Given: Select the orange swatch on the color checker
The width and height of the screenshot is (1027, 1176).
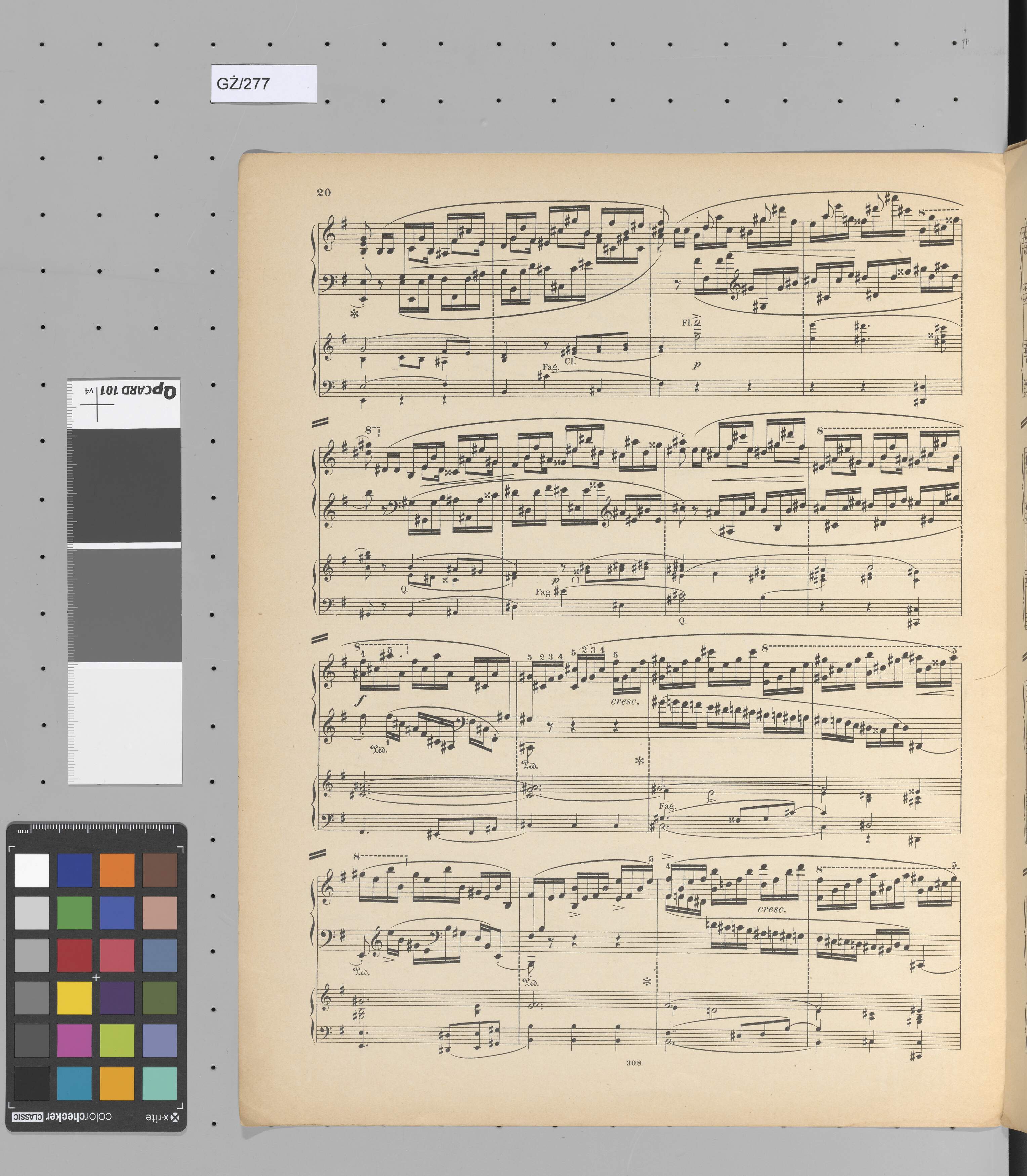Looking at the screenshot, I should pyautogui.click(x=117, y=870).
